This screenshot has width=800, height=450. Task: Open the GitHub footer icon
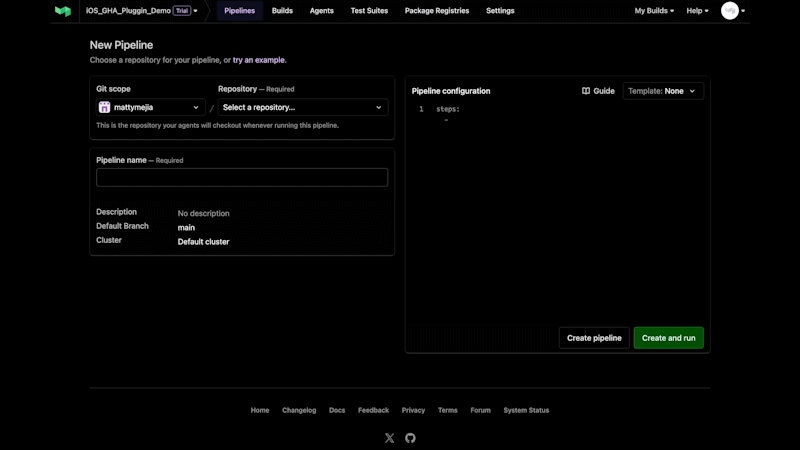410,438
